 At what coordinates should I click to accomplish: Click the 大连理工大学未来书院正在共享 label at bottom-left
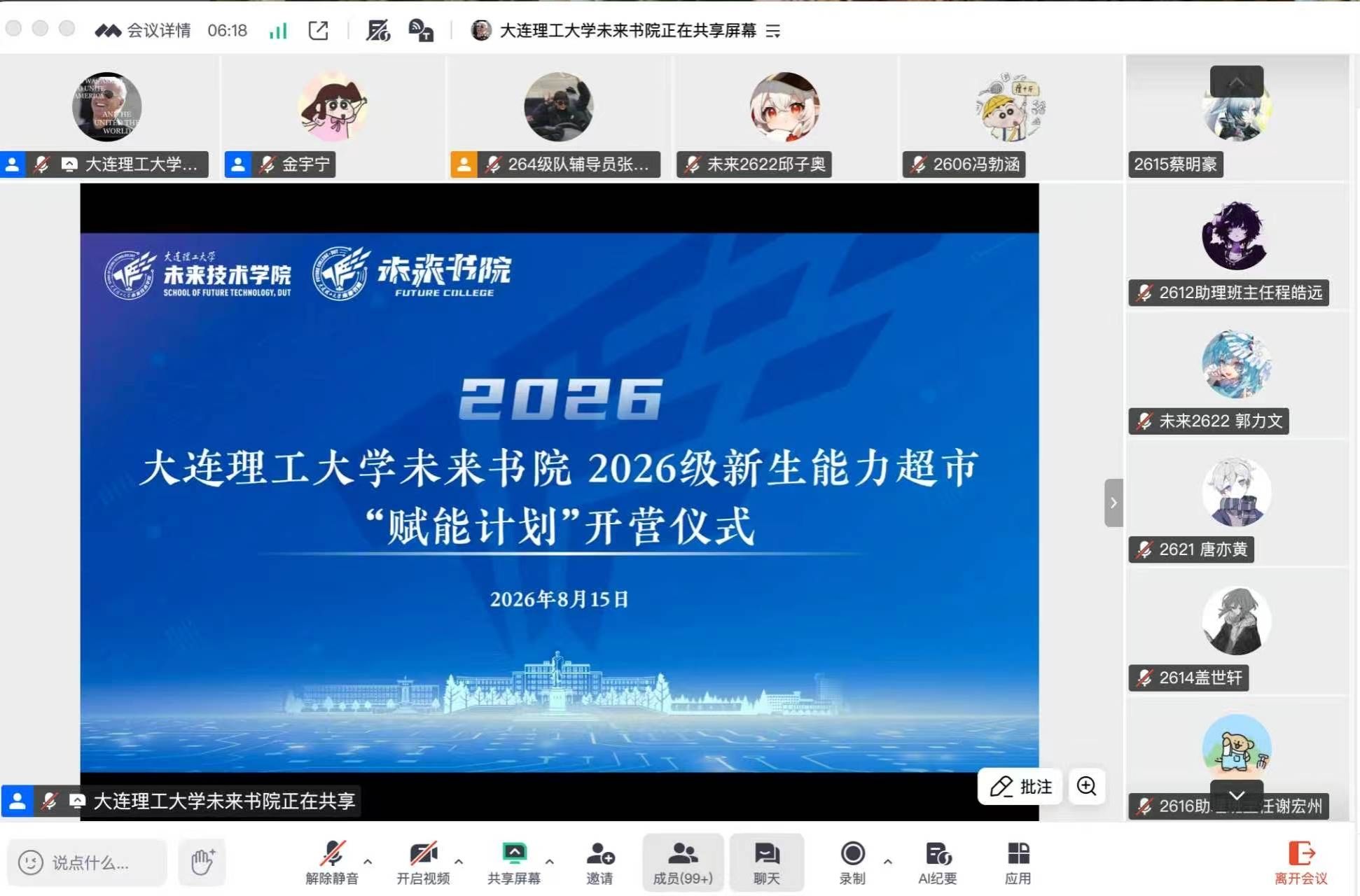224,801
